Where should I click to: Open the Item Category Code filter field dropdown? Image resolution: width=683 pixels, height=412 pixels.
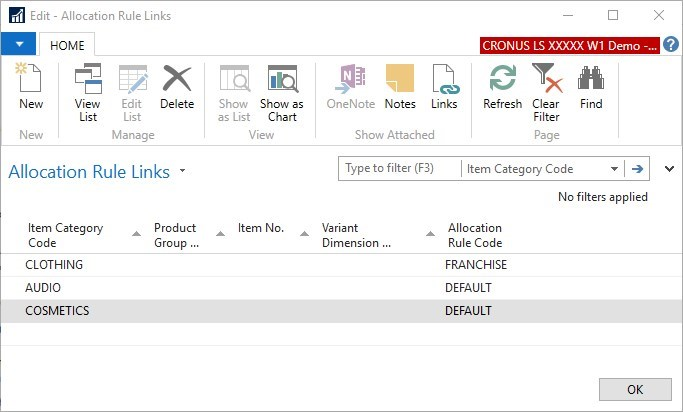[x=613, y=169]
